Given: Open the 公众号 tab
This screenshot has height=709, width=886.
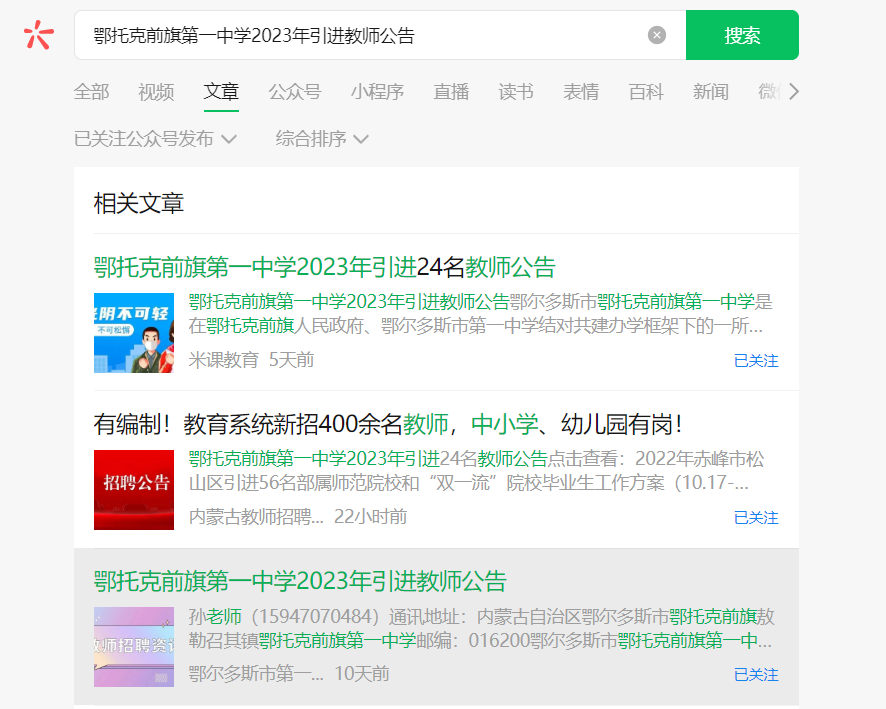Looking at the screenshot, I should tap(295, 92).
